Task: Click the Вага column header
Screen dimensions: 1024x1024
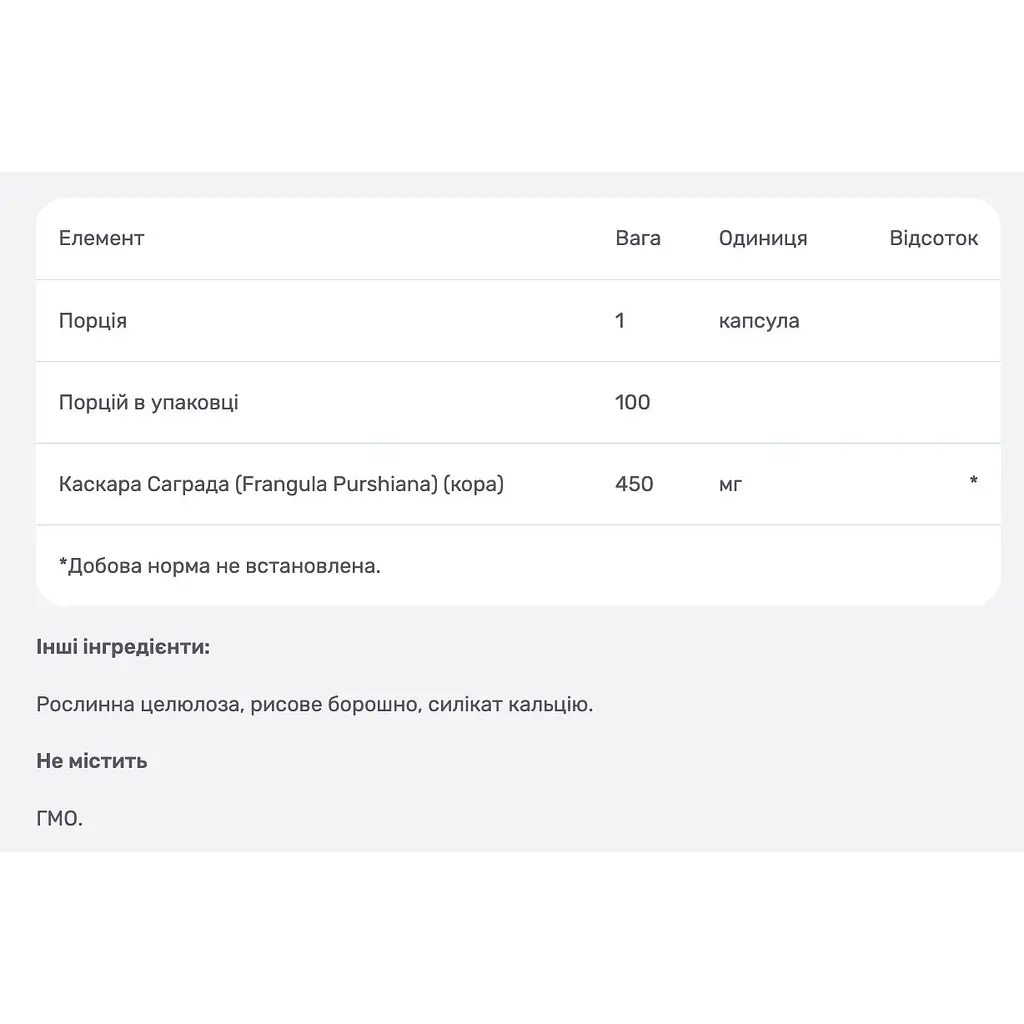Action: tap(638, 238)
